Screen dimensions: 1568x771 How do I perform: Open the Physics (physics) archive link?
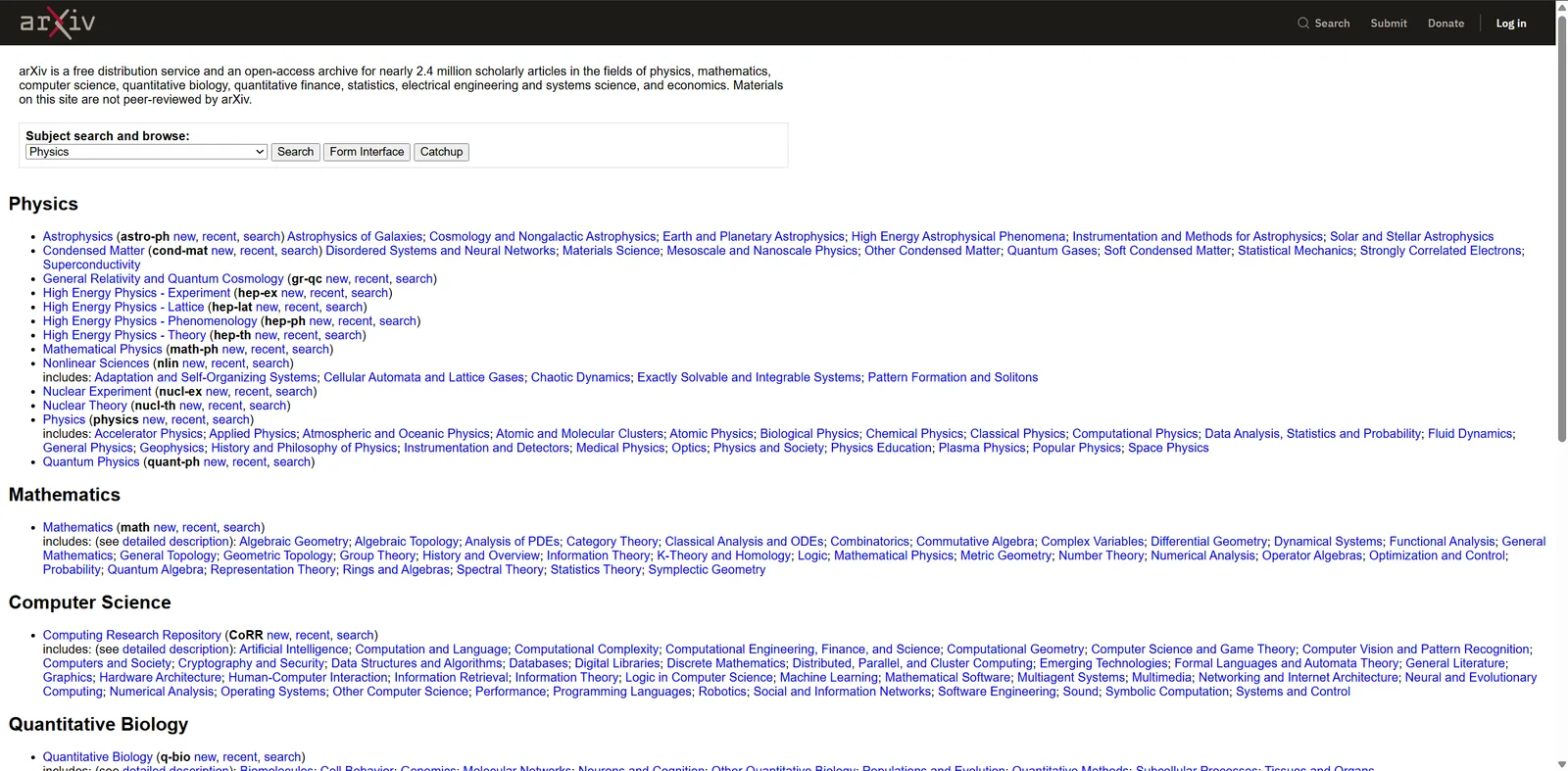pos(64,420)
